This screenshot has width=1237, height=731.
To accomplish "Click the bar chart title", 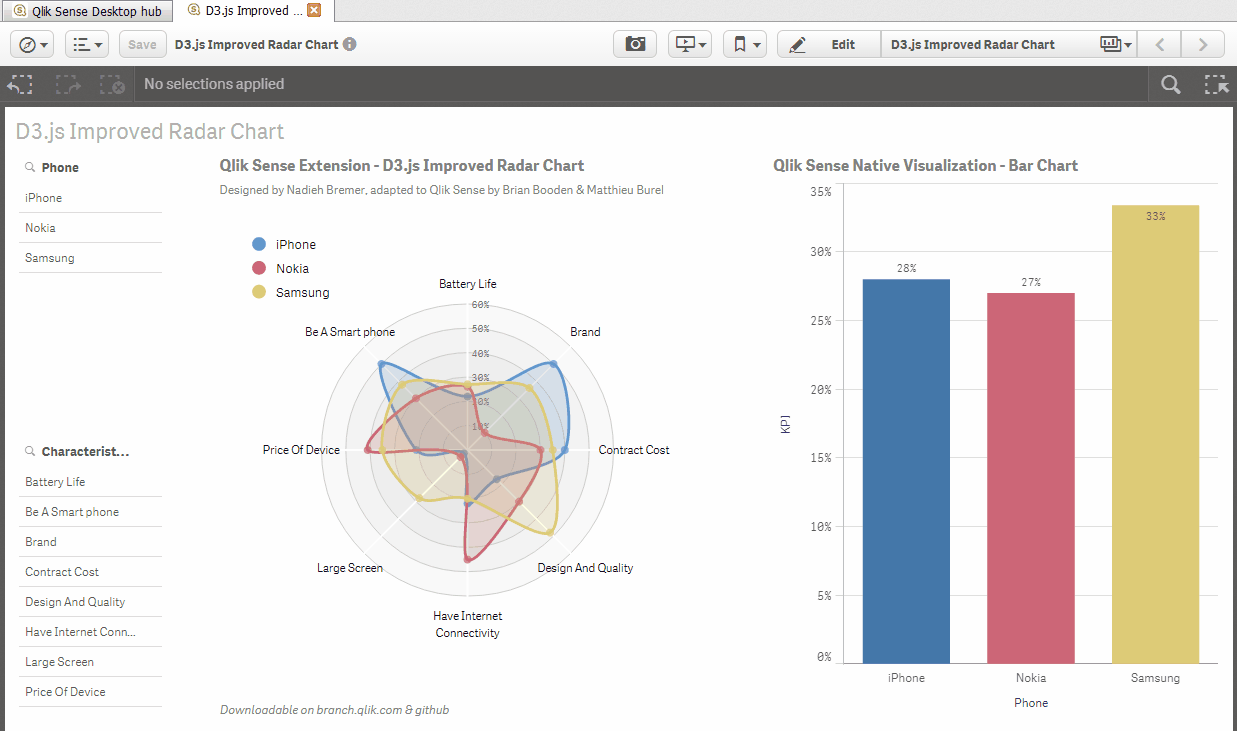I will [x=925, y=166].
